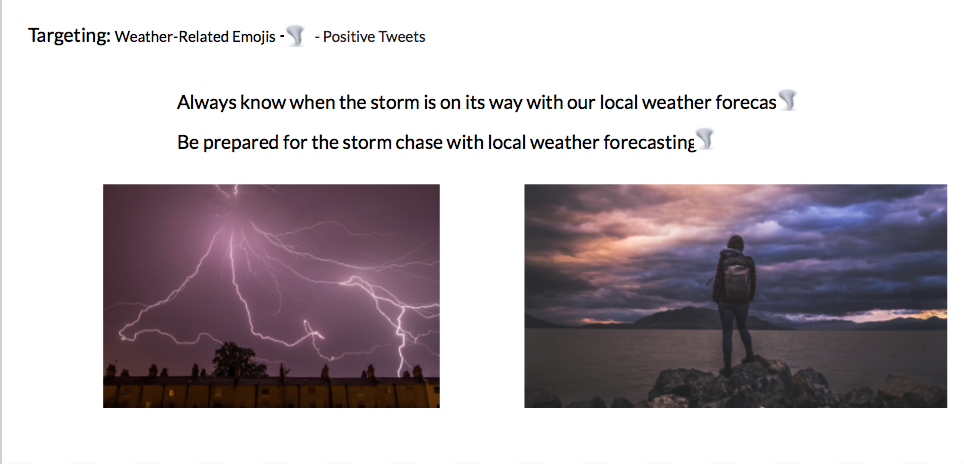Click the hiker's backpack in the lake photo
The width and height of the screenshot is (964, 464).
(x=738, y=278)
